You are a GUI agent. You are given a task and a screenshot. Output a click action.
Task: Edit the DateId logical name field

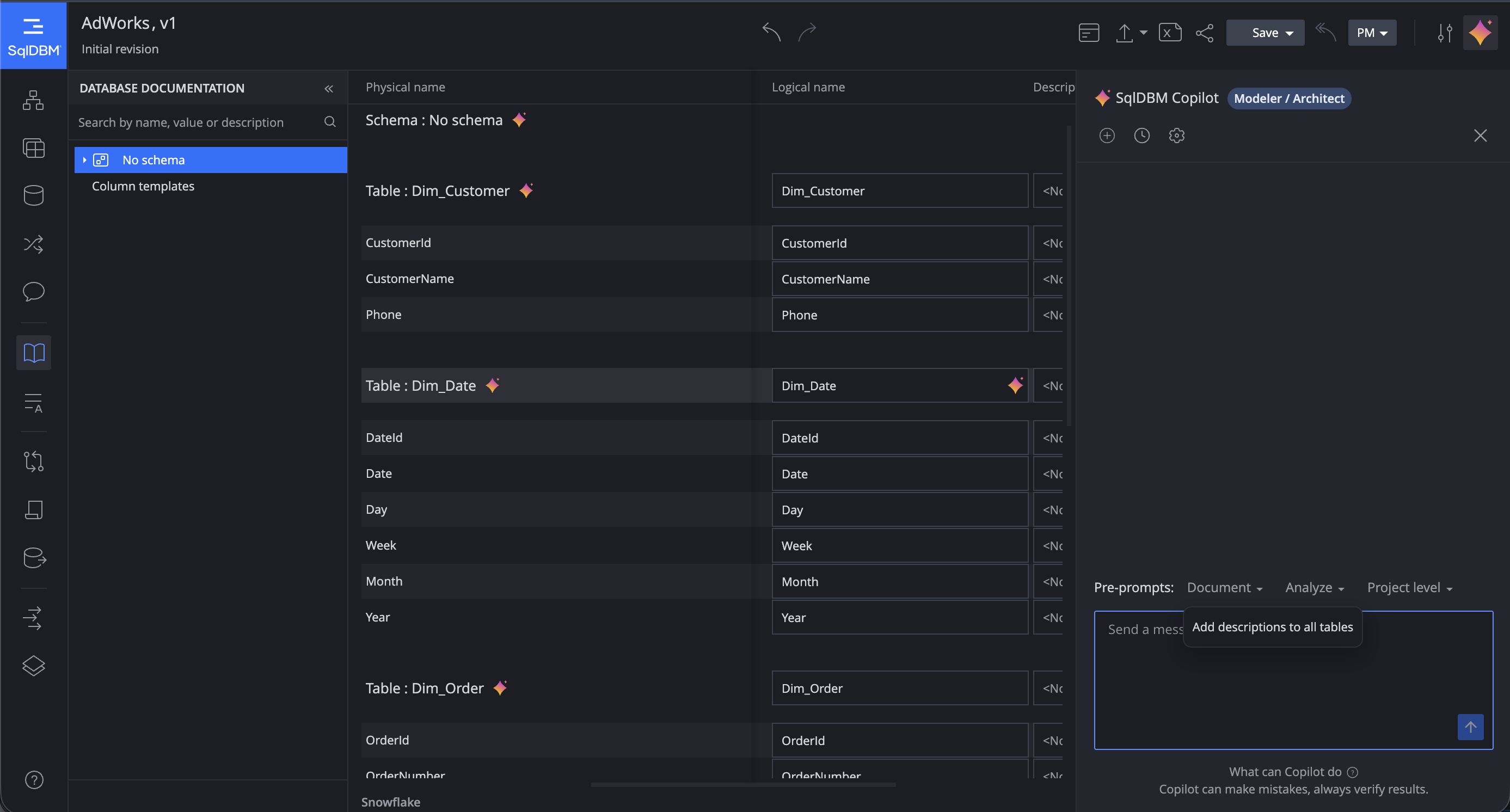[900, 438]
